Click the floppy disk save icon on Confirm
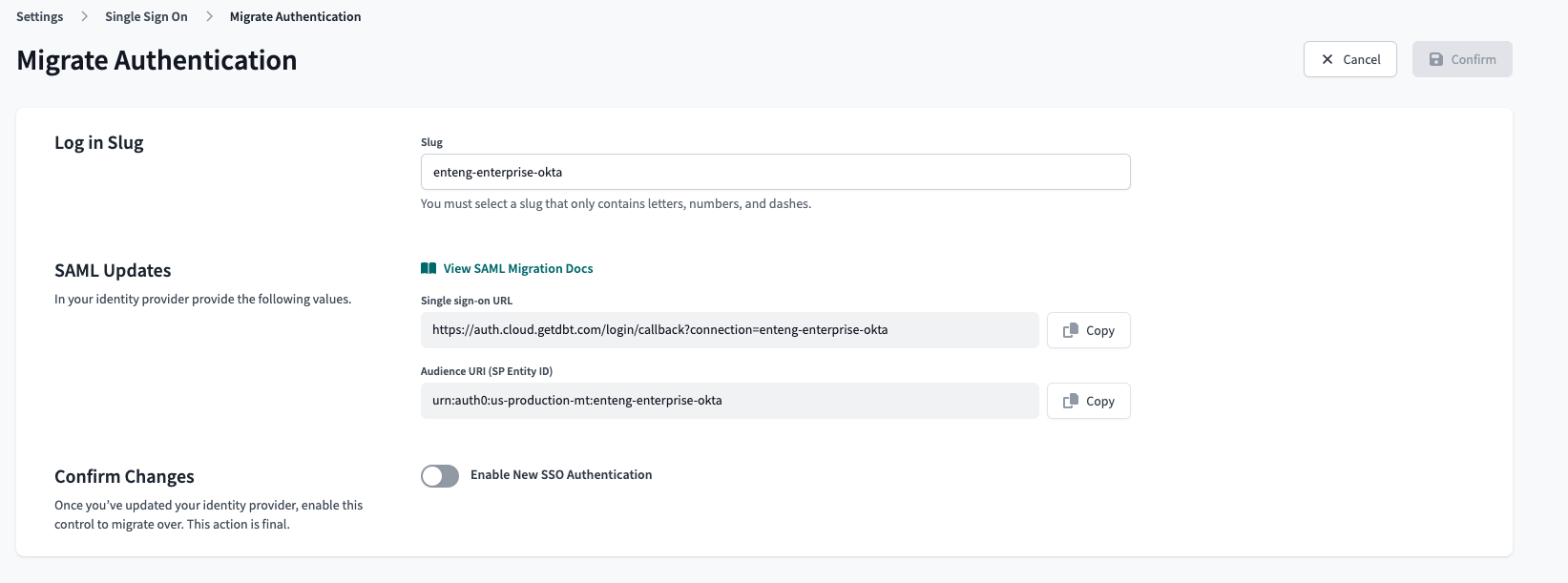1568x583 pixels. (1435, 59)
